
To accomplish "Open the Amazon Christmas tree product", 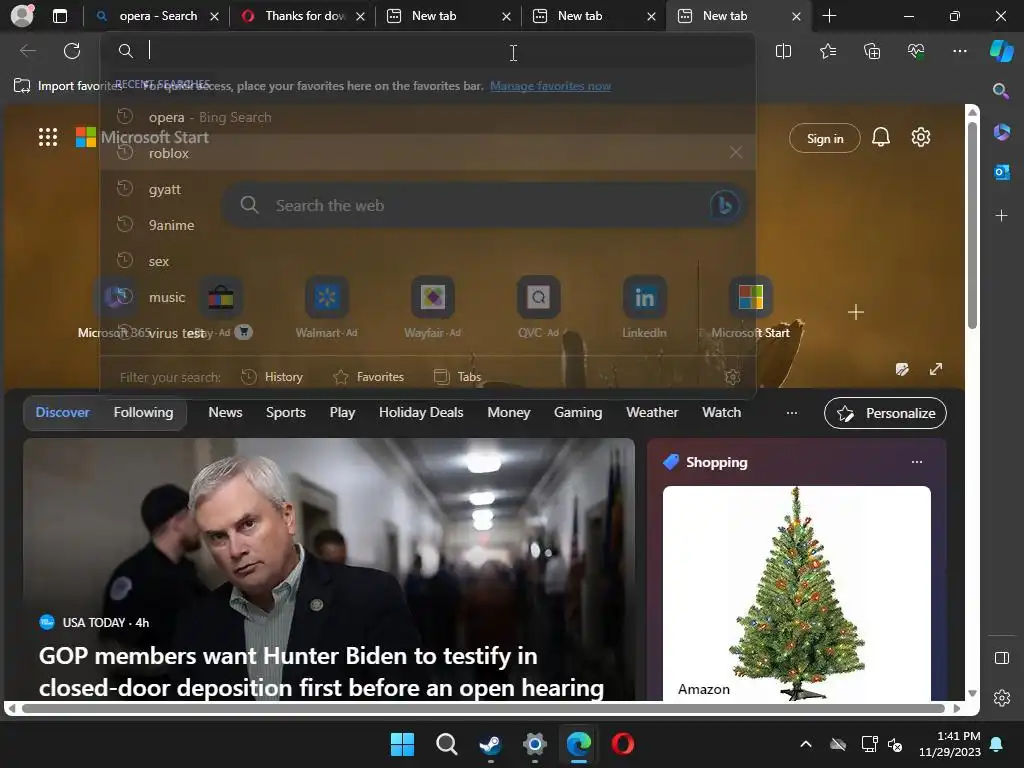I will [x=796, y=593].
